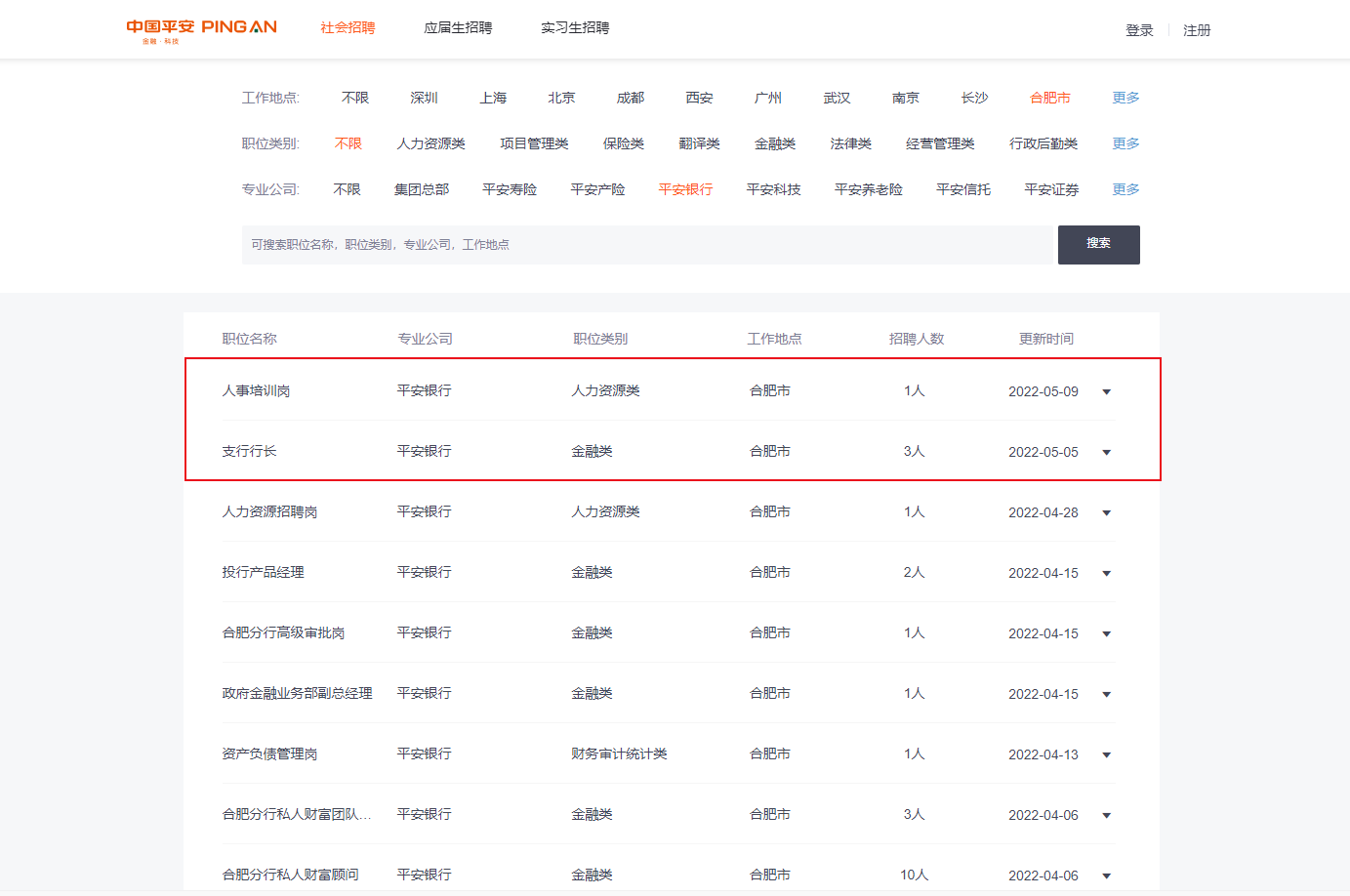Viewport: 1350px width, 896px height.
Task: Switch to 实习生招聘 tab
Action: (575, 28)
